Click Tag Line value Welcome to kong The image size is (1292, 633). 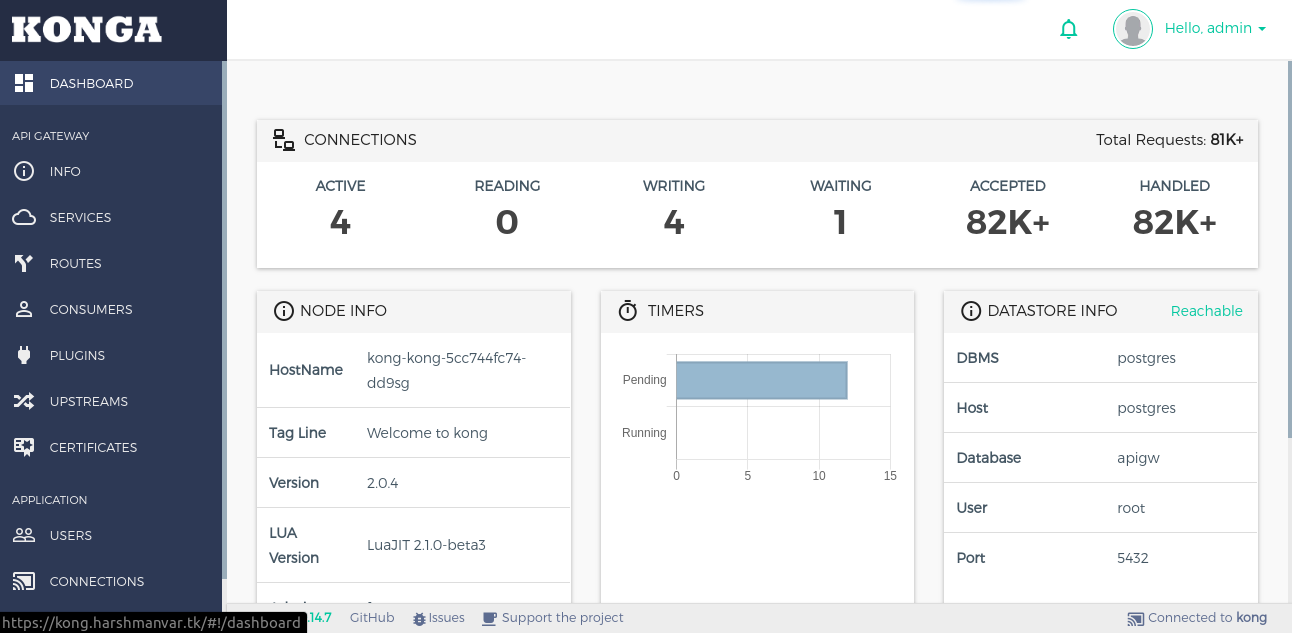pos(427,433)
